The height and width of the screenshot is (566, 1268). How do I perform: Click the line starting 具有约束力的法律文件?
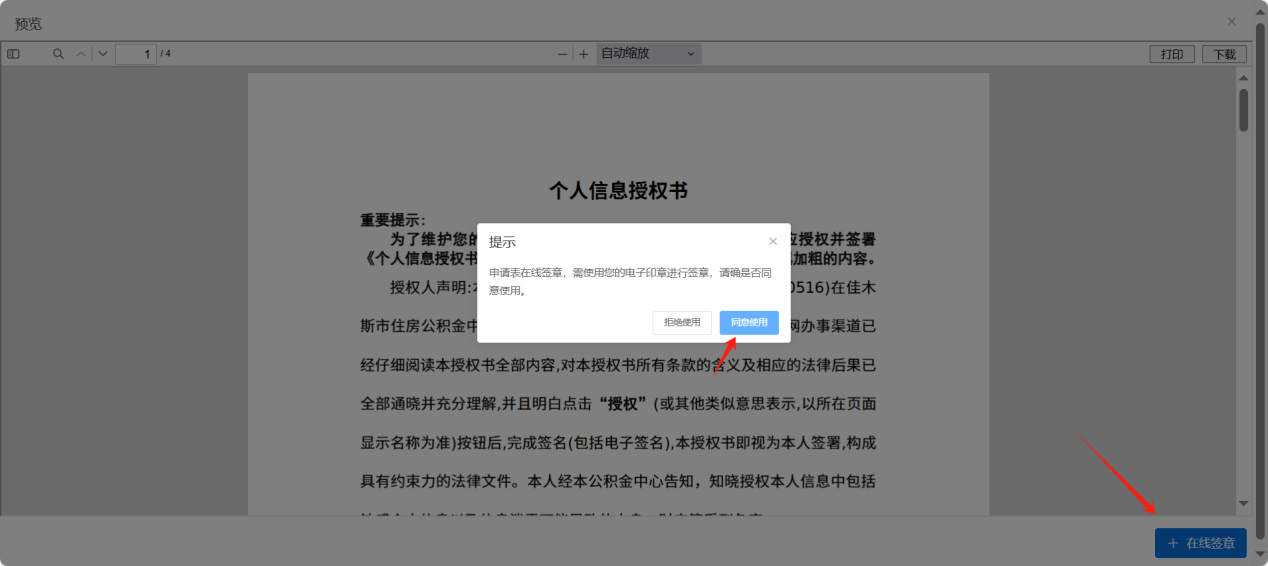pos(618,481)
